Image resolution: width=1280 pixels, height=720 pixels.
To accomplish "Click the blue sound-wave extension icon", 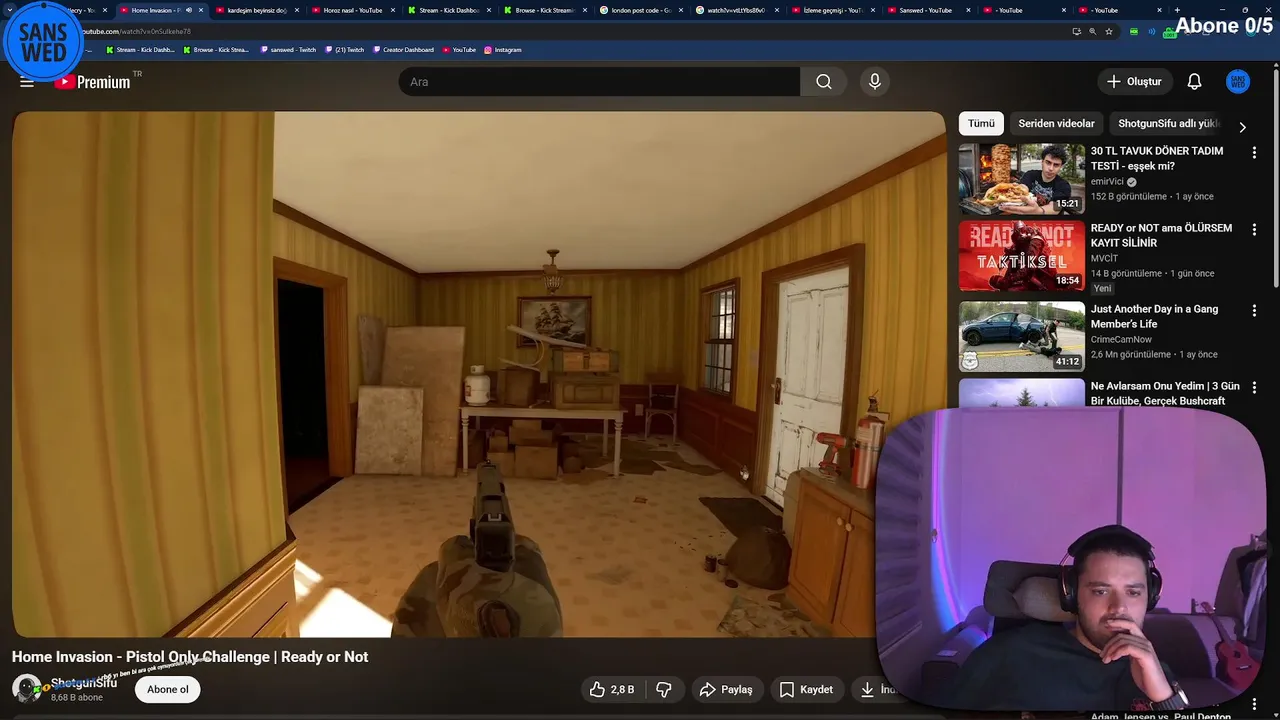I will [x=1151, y=31].
